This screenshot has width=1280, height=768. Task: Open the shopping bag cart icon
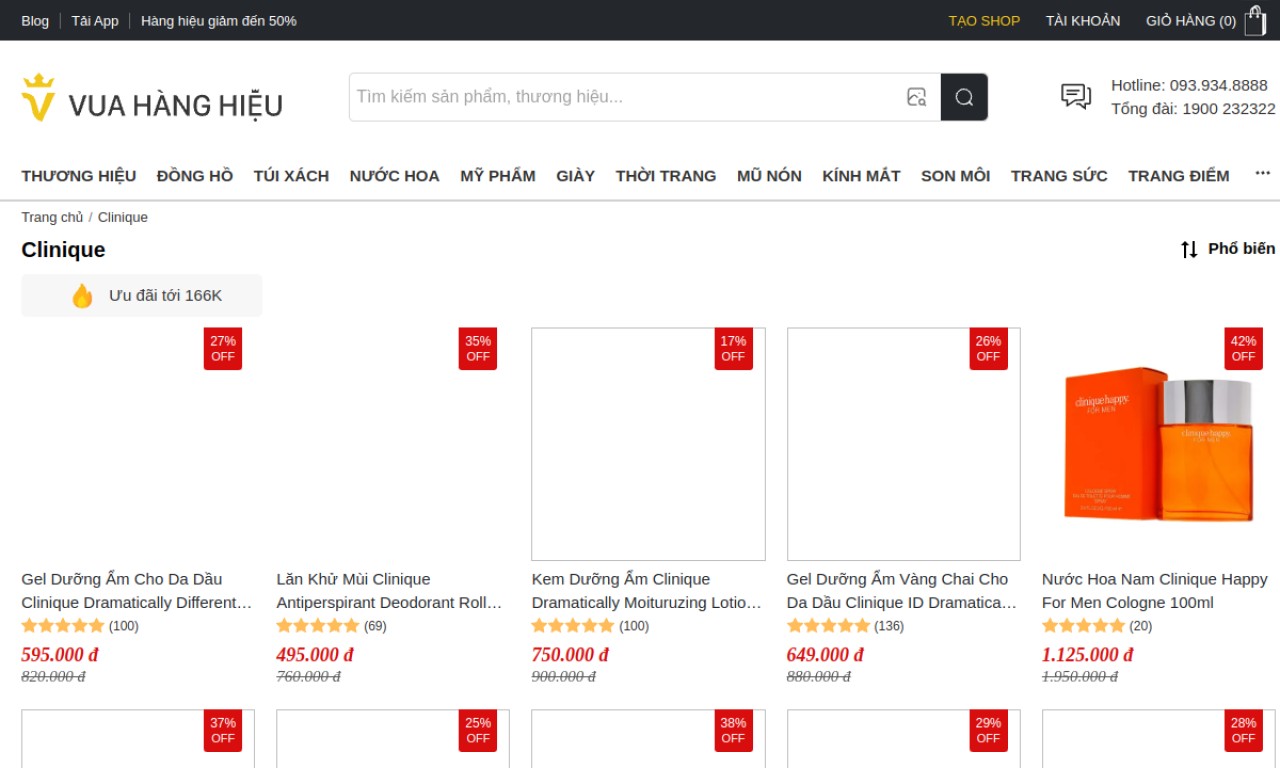click(x=1255, y=21)
